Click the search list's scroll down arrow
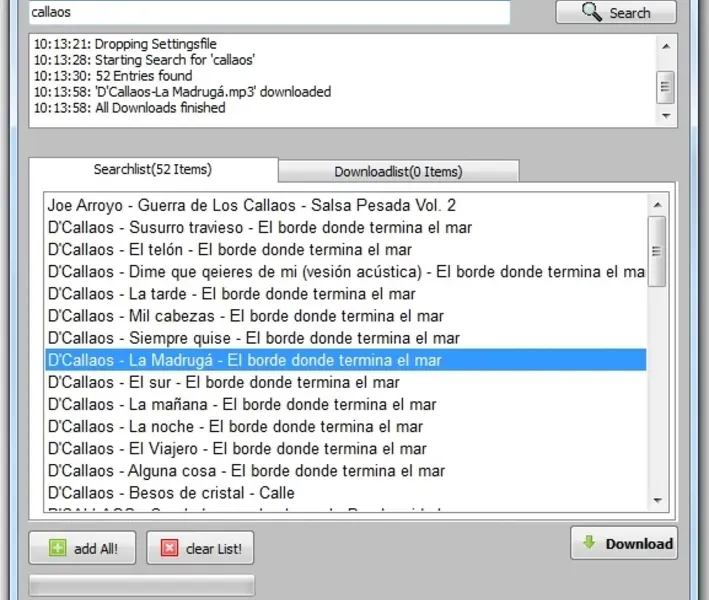The width and height of the screenshot is (709, 600). 657,501
